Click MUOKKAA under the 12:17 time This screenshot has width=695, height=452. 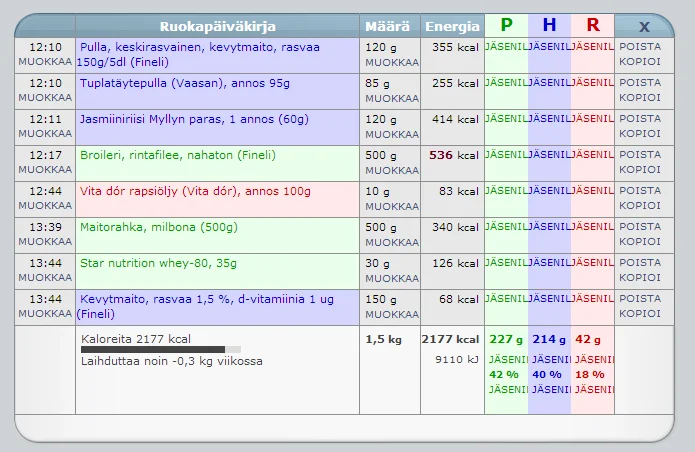44,169
